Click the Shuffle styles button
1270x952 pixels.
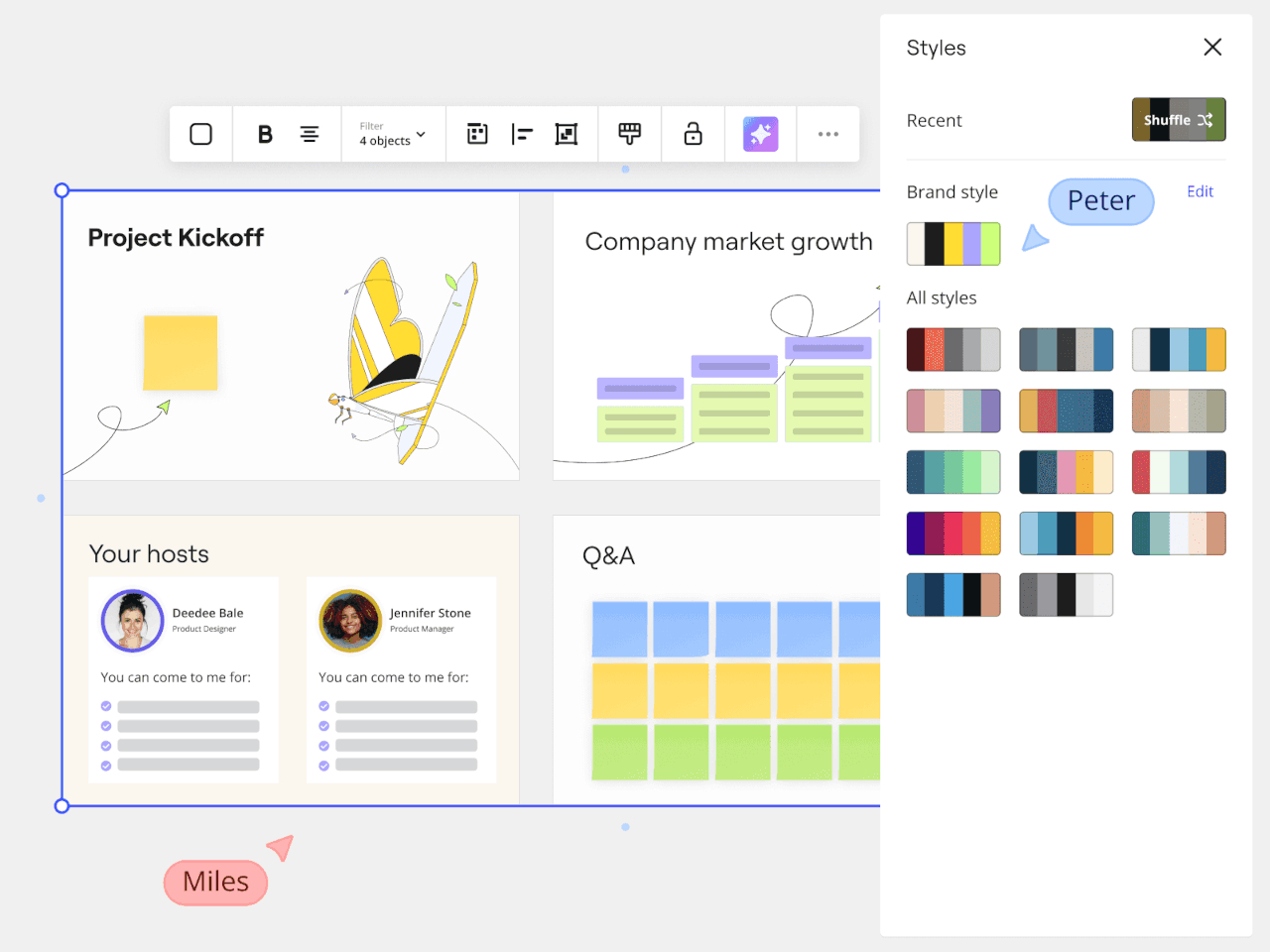(1178, 120)
